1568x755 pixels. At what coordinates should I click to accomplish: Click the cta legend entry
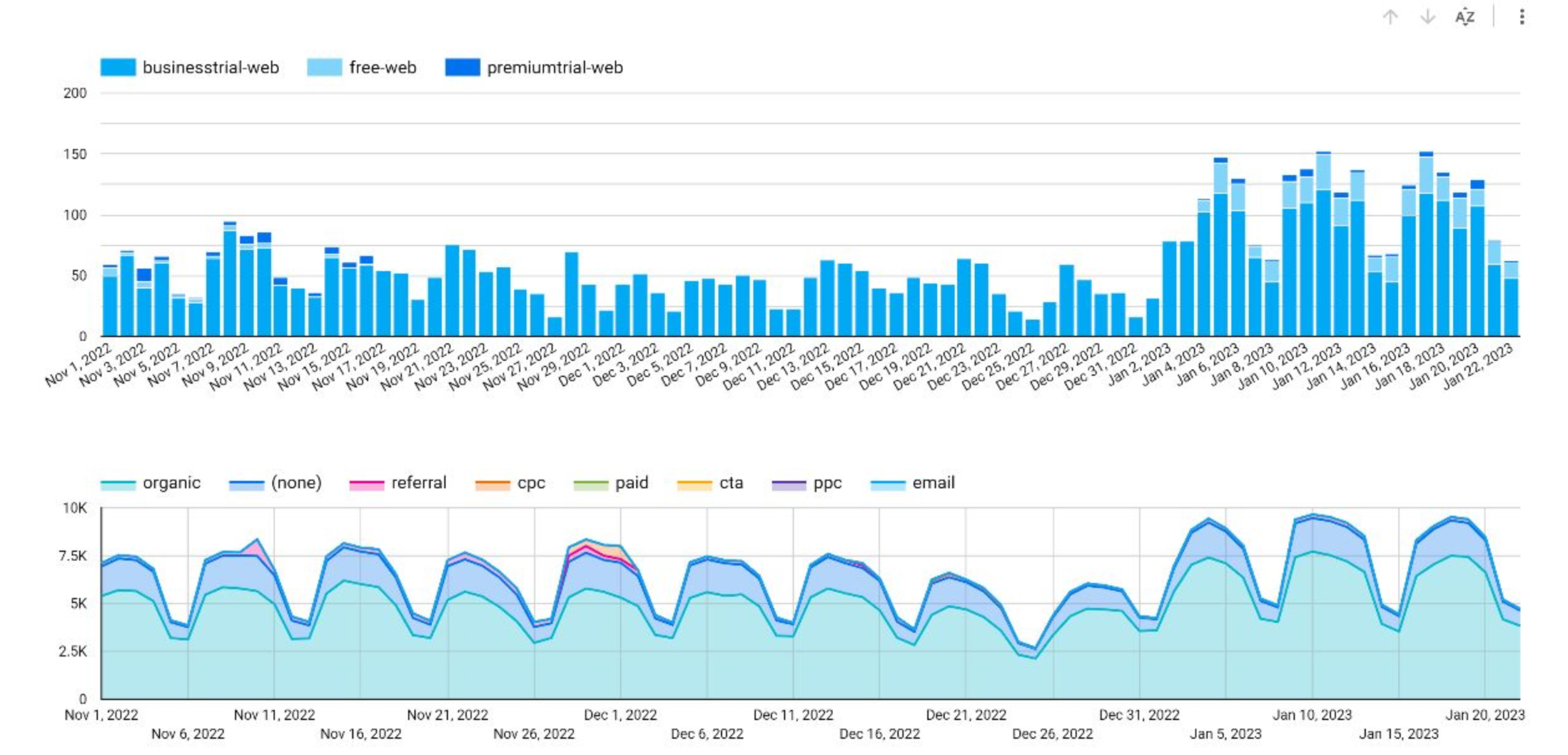tap(710, 483)
